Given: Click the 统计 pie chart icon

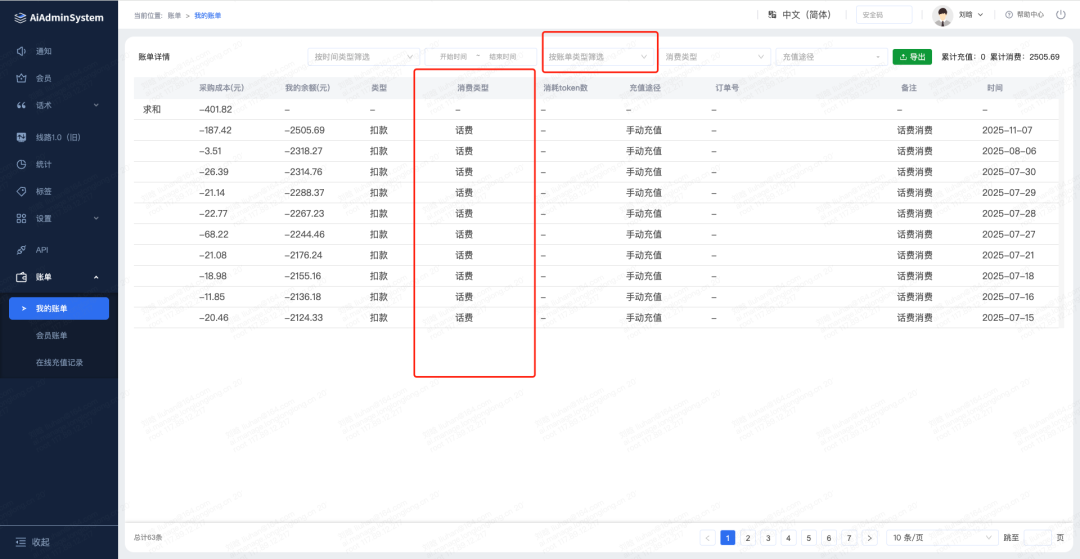Looking at the screenshot, I should click(22, 164).
